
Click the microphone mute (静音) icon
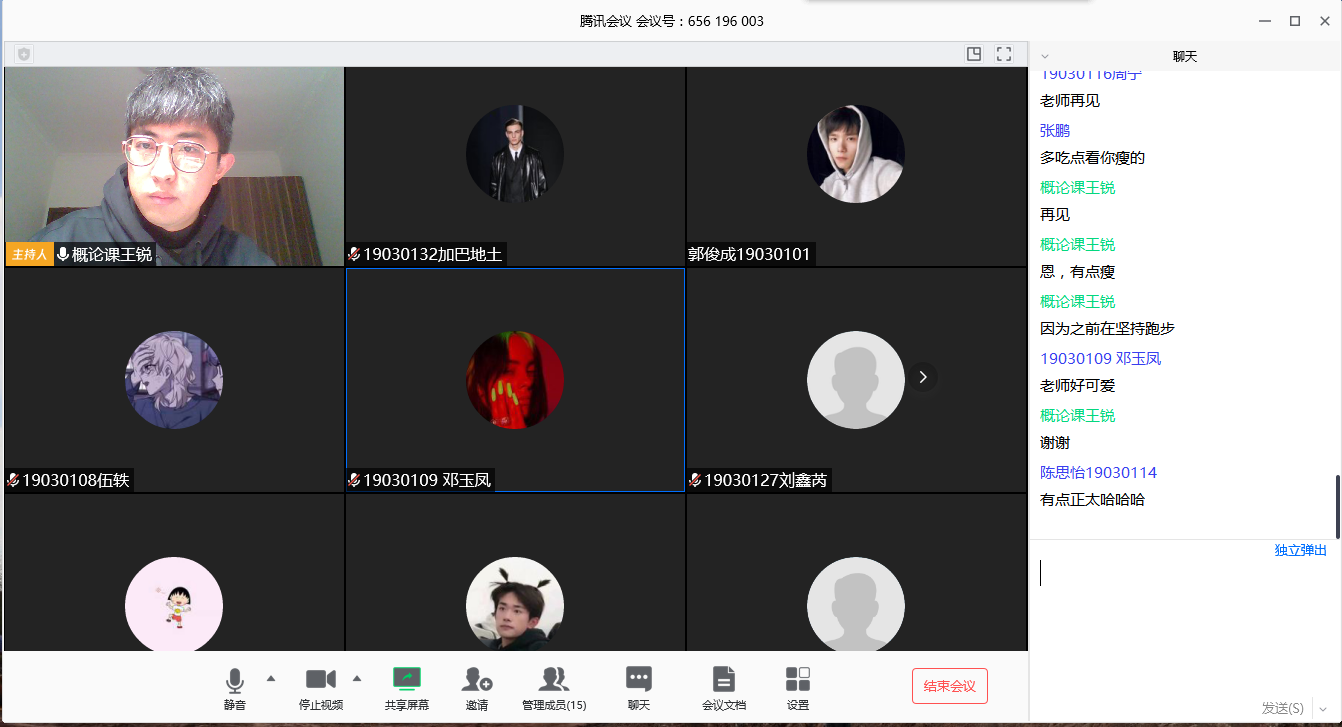235,681
